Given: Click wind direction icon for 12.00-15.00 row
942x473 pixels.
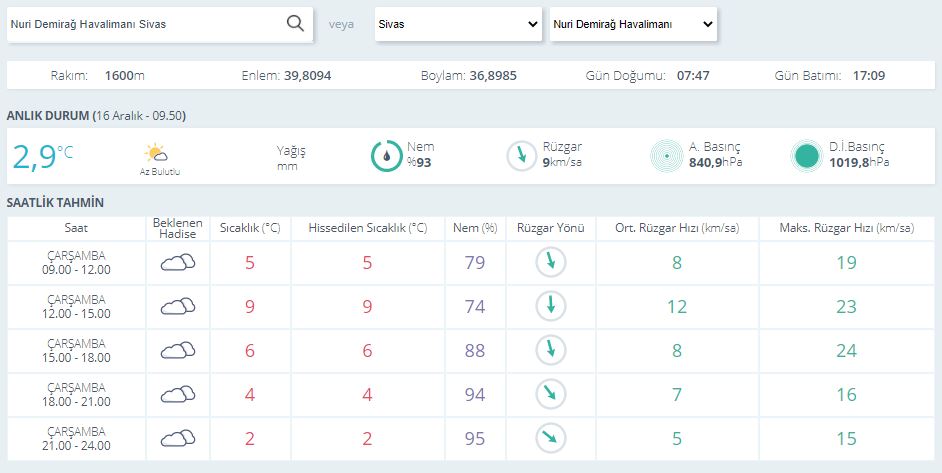Looking at the screenshot, I should coord(551,307).
